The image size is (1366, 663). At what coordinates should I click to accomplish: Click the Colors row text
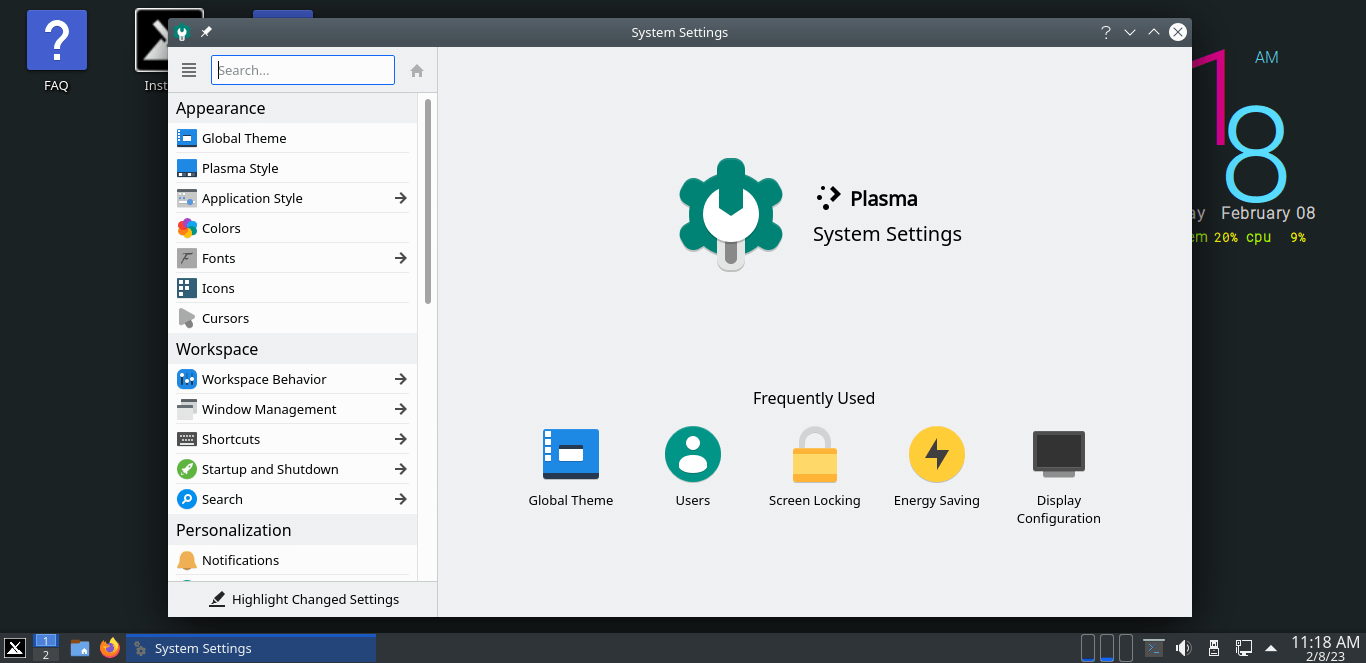coord(221,228)
